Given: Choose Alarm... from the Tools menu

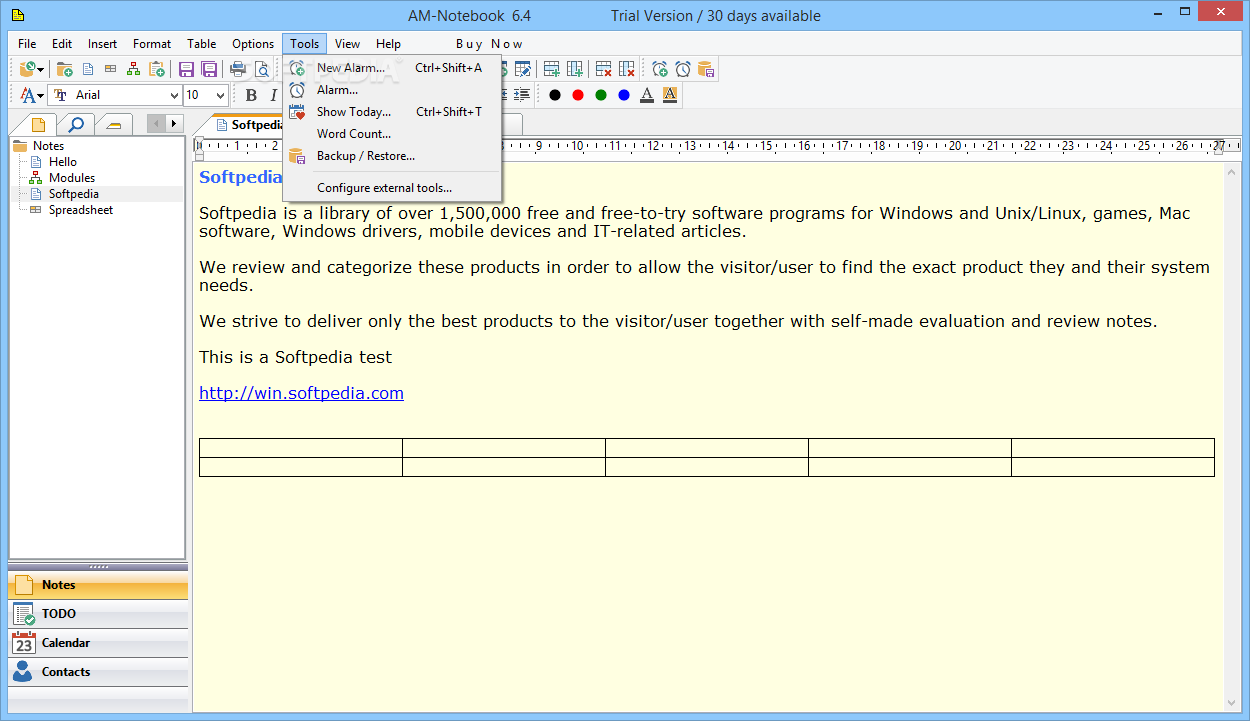Looking at the screenshot, I should pos(392,90).
